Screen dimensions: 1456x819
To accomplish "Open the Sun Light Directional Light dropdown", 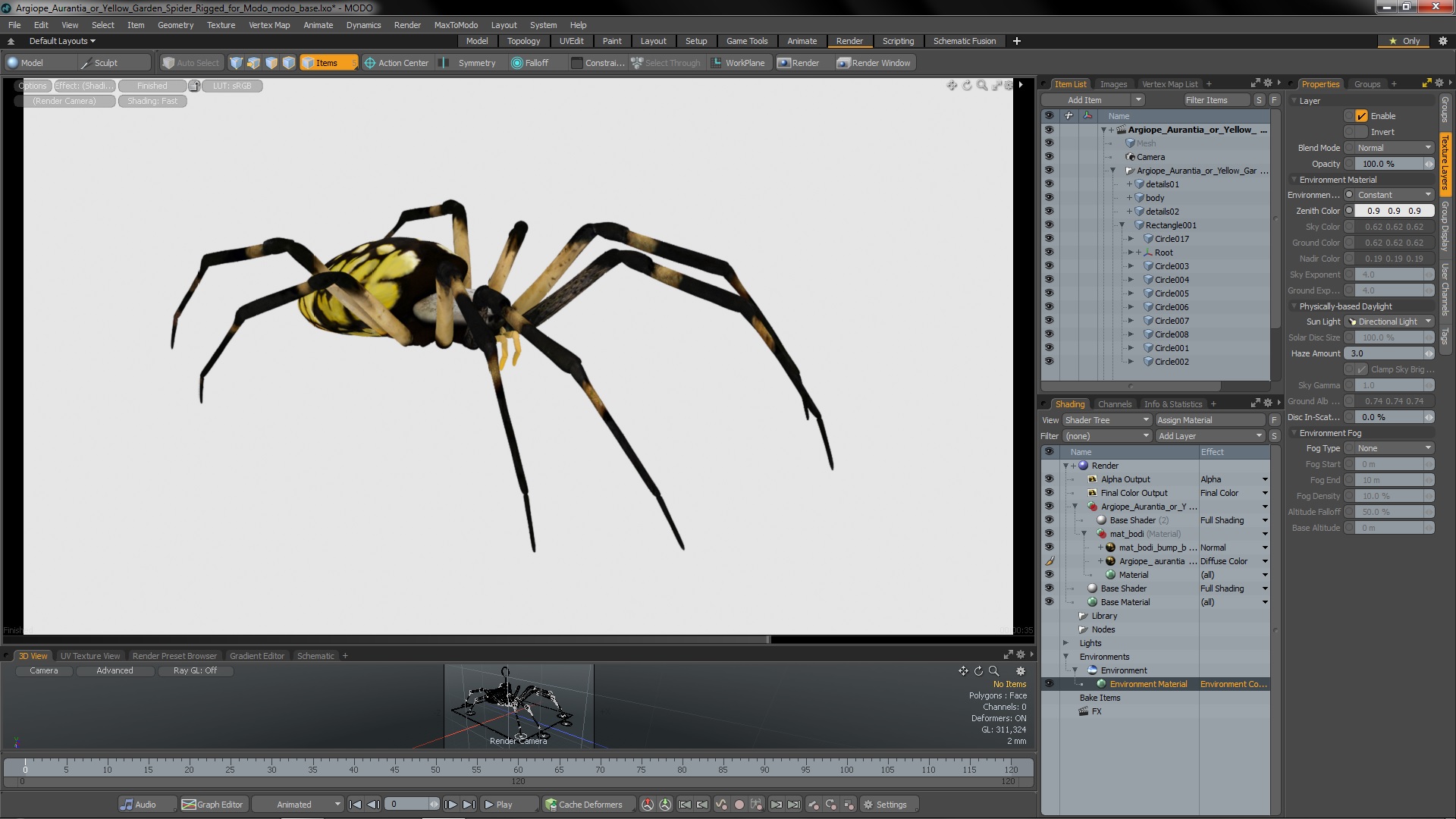I will pyautogui.click(x=1389, y=322).
